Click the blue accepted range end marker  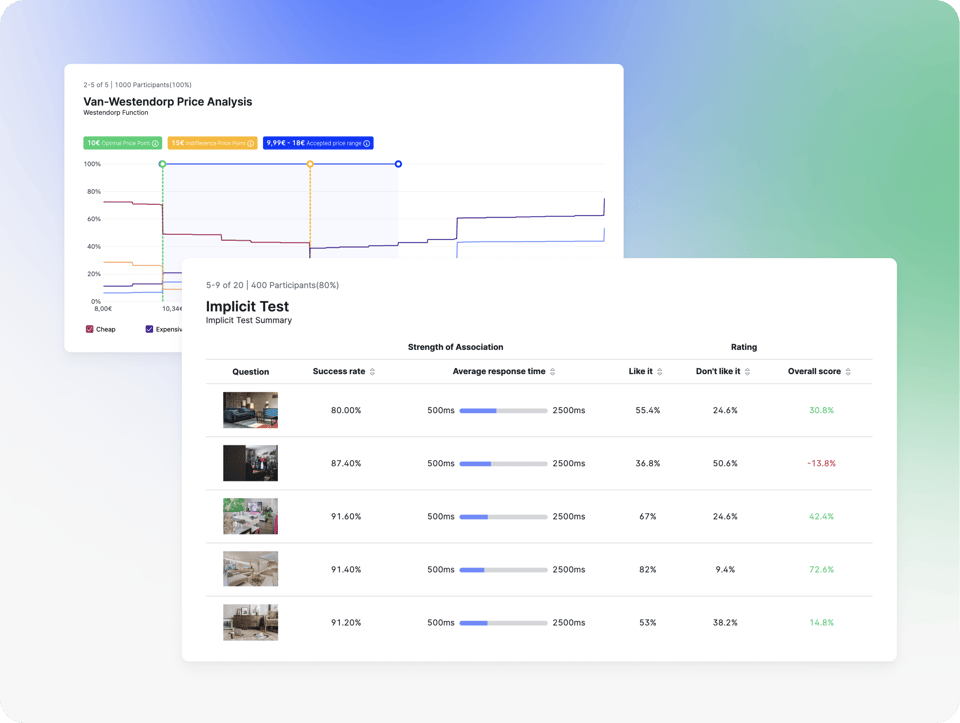pos(398,164)
